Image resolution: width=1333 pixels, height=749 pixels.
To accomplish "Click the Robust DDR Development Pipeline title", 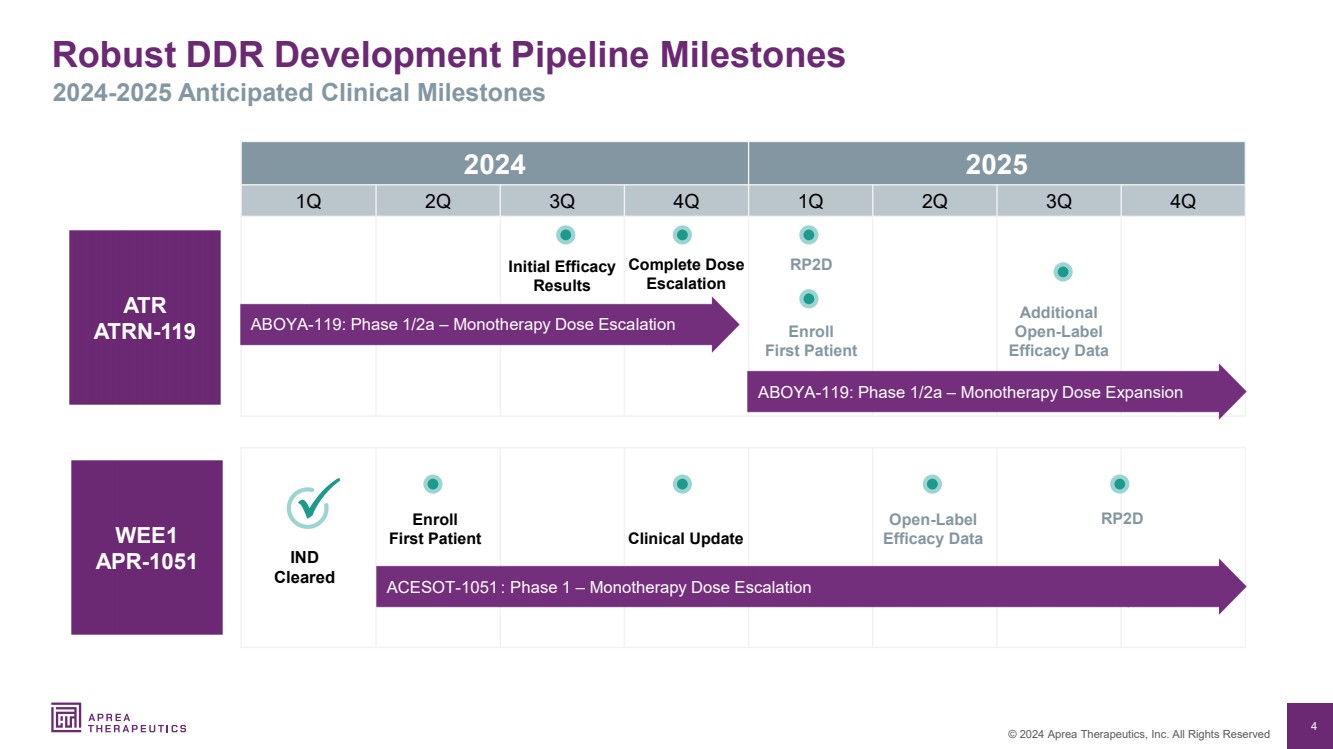I will (449, 54).
